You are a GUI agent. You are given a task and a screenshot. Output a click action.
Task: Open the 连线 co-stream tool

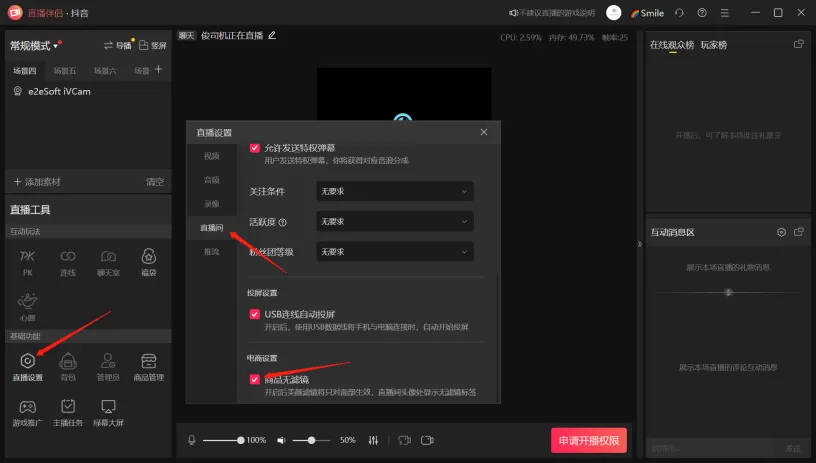pyautogui.click(x=68, y=262)
